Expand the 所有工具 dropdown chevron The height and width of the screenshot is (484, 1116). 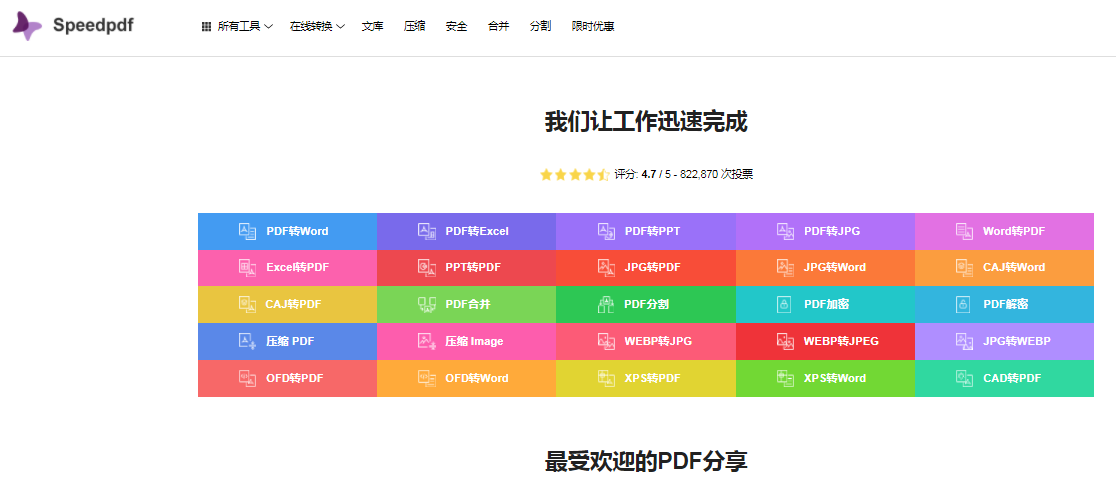point(268,26)
